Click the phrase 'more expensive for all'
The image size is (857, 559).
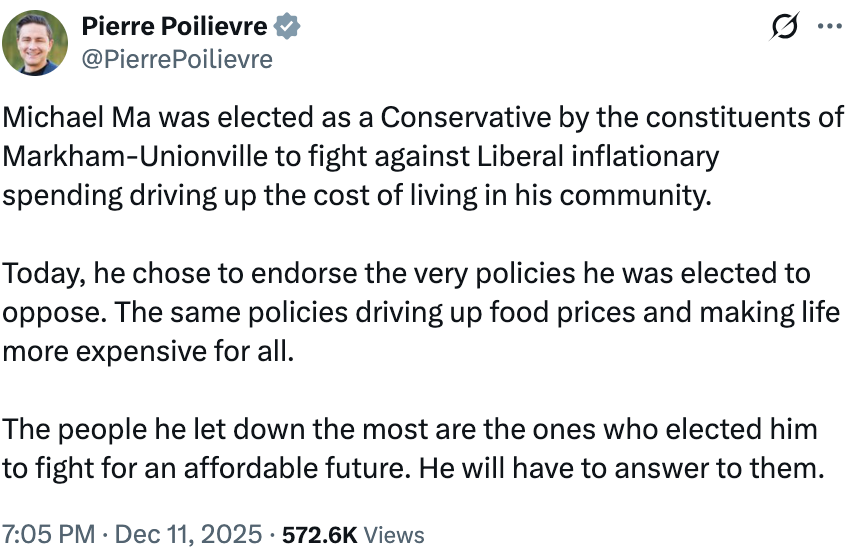point(148,351)
